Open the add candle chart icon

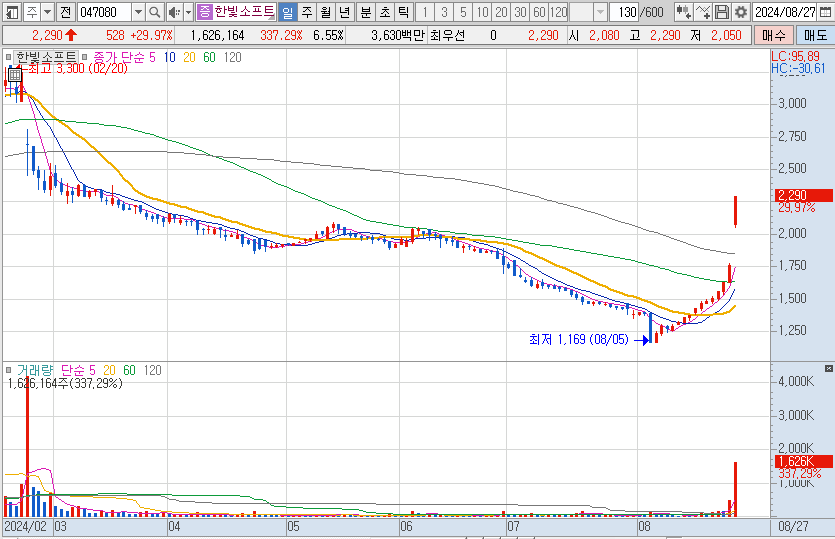tap(683, 12)
